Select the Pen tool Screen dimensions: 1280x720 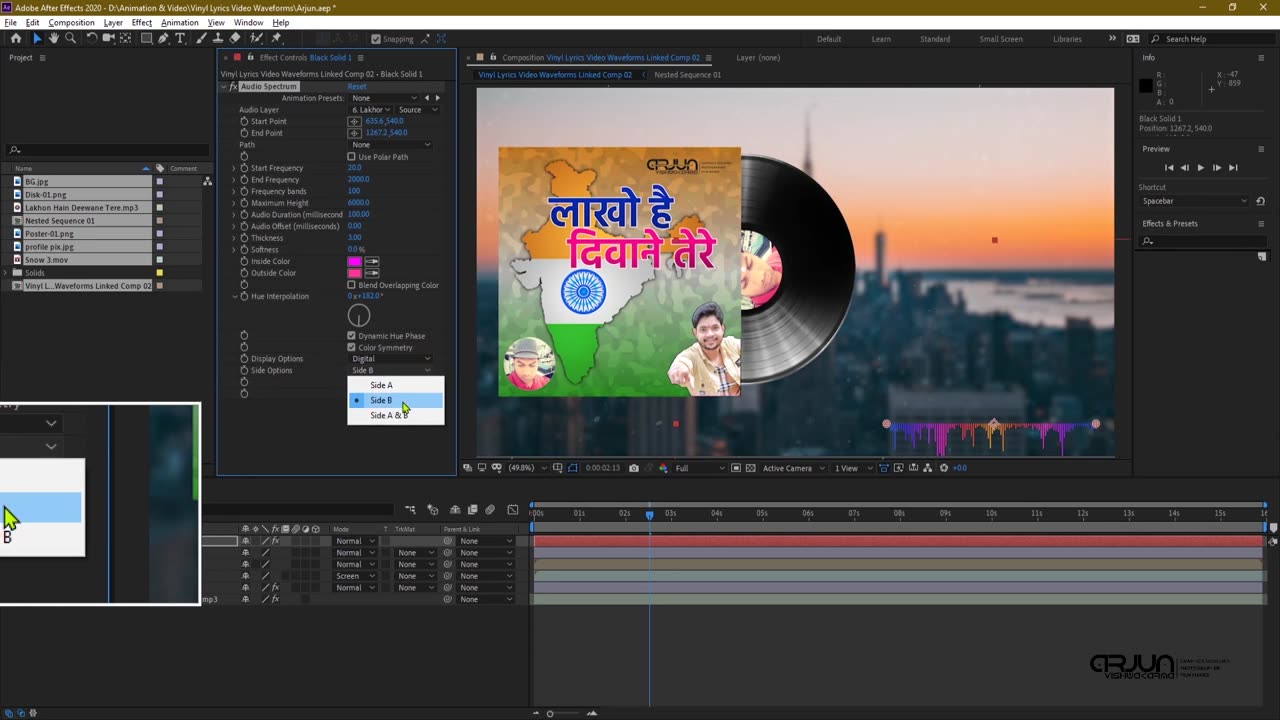pyautogui.click(x=163, y=38)
